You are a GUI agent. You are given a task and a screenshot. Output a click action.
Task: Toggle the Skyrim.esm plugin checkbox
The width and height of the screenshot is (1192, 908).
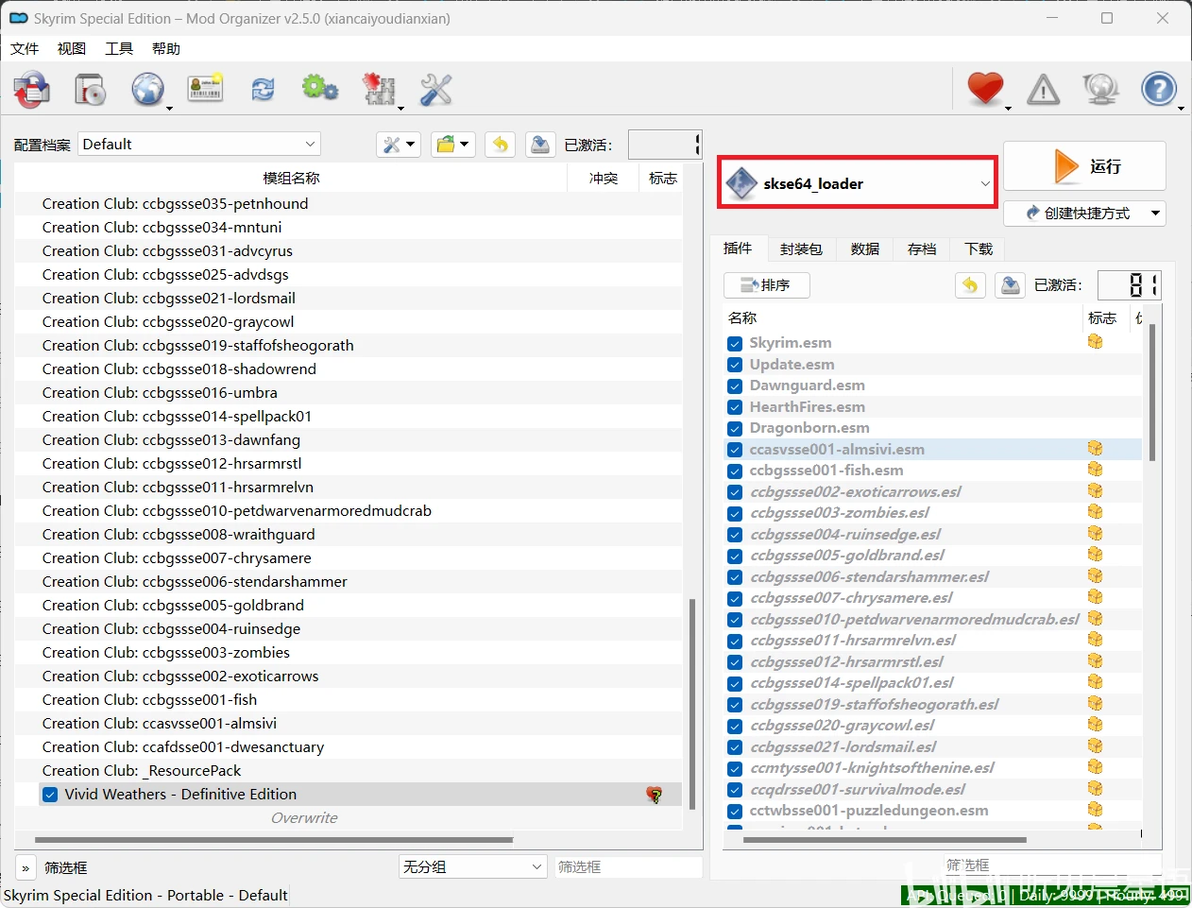pyautogui.click(x=734, y=343)
